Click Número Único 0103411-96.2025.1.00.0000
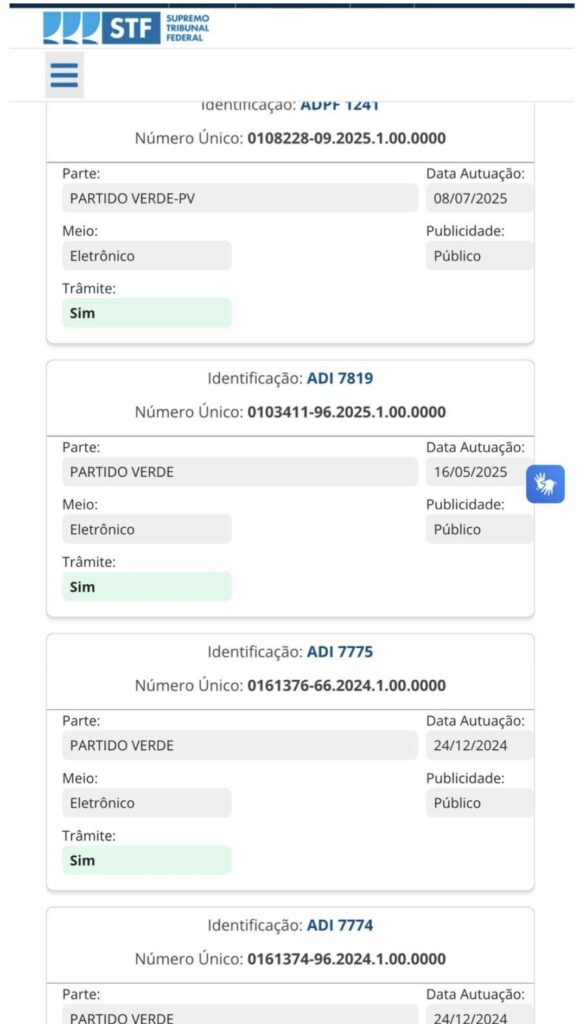The height and width of the screenshot is (1024, 586). point(346,412)
